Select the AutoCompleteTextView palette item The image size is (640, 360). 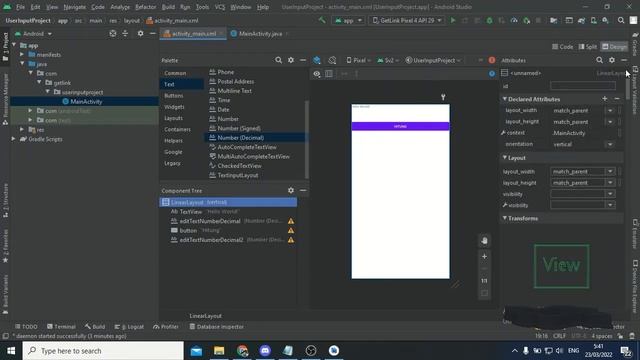tap(247, 147)
